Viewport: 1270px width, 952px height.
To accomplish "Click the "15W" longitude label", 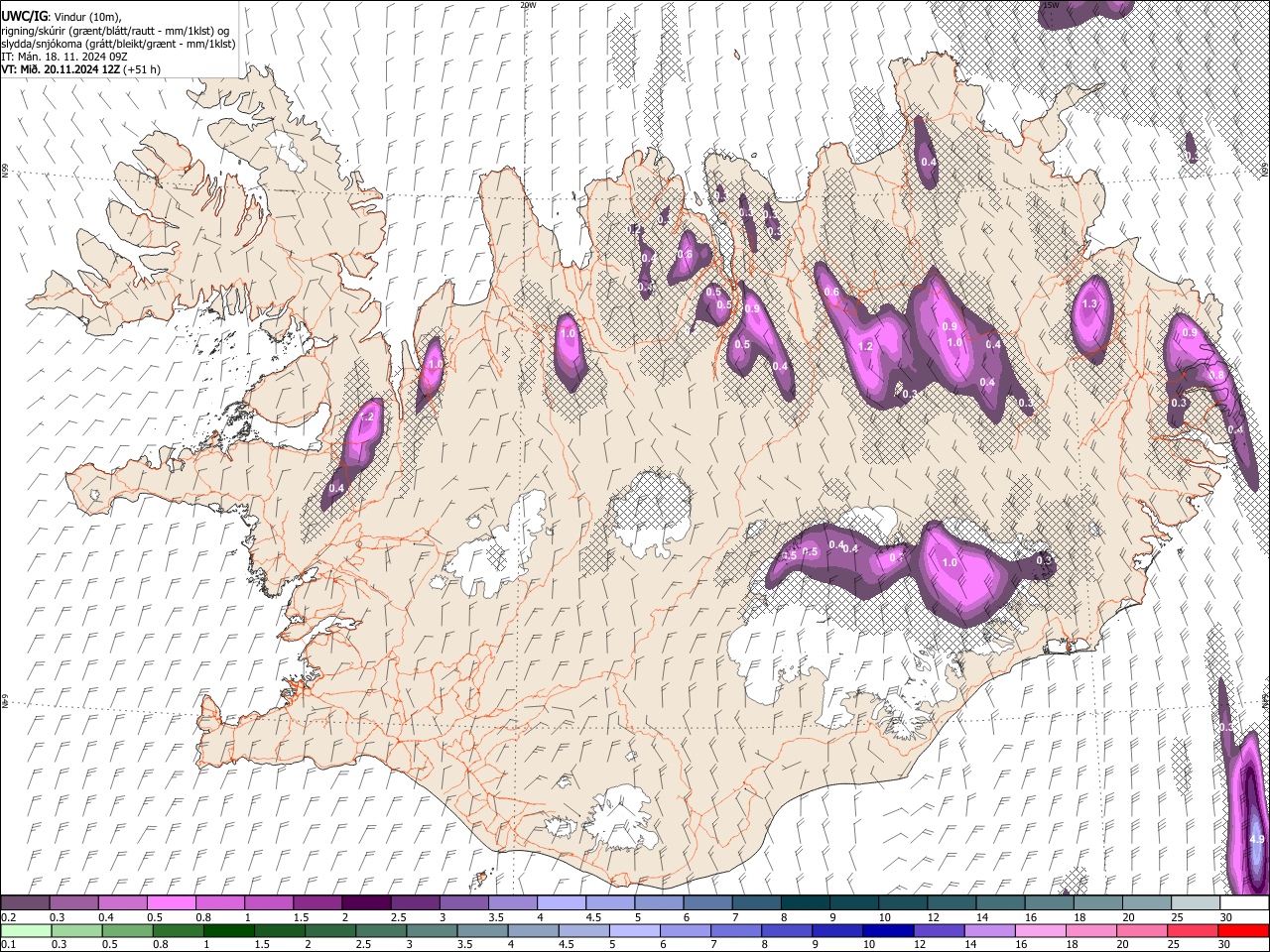I will tap(1052, 5).
